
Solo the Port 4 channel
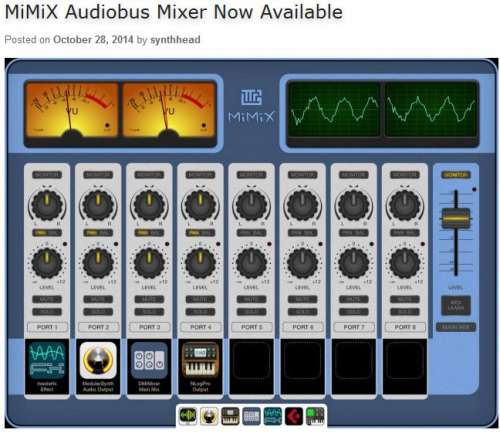pos(200,312)
